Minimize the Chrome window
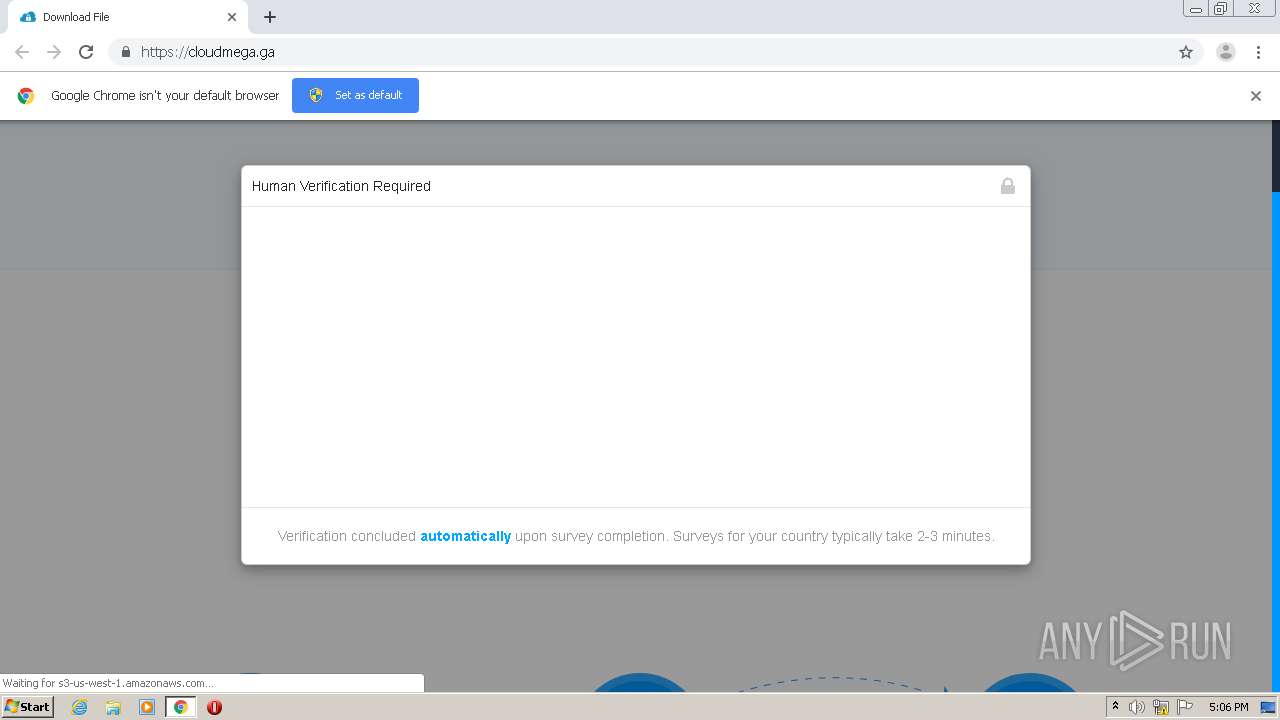 point(1196,9)
